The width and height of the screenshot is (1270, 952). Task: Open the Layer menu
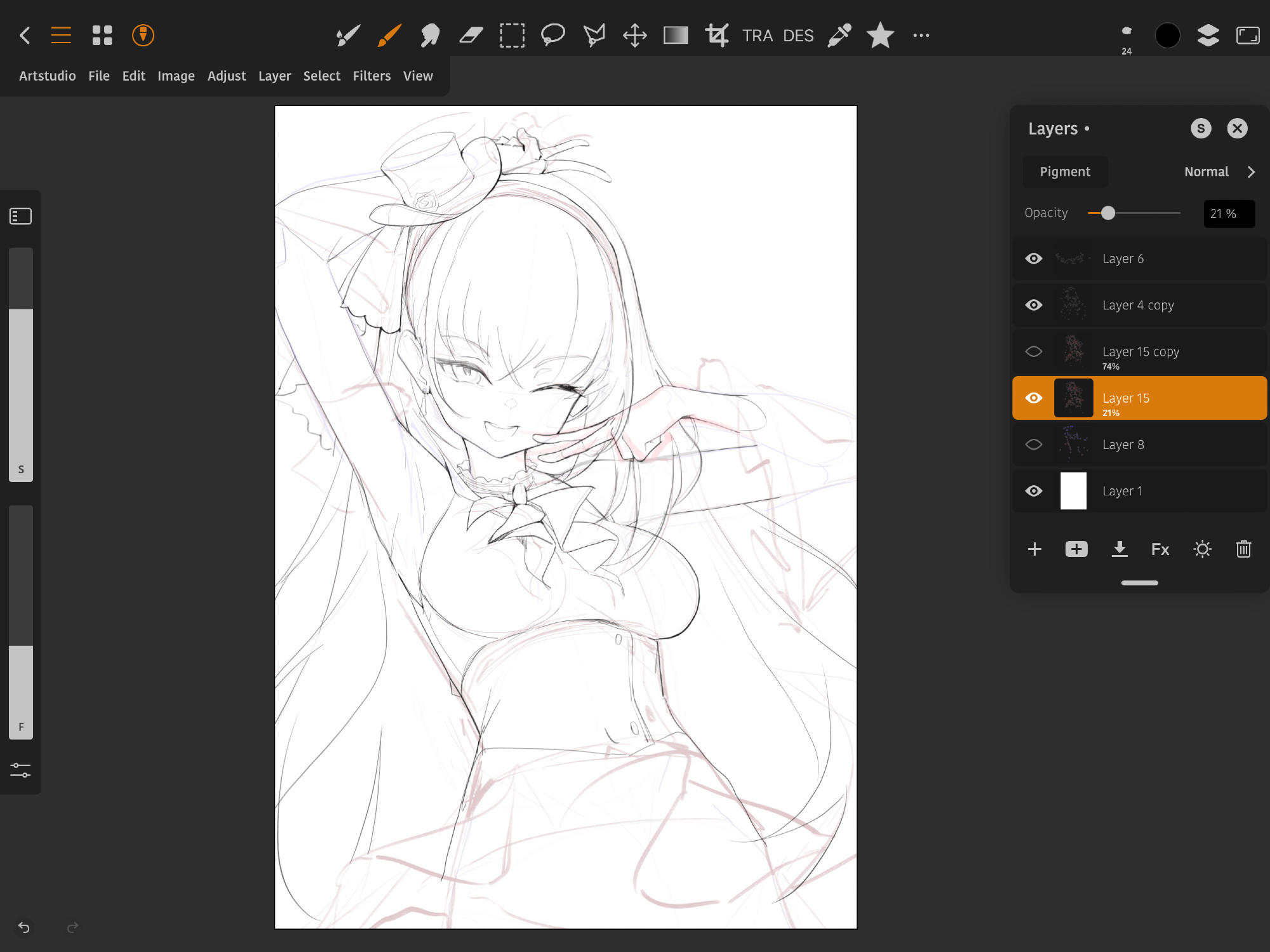pyautogui.click(x=274, y=76)
